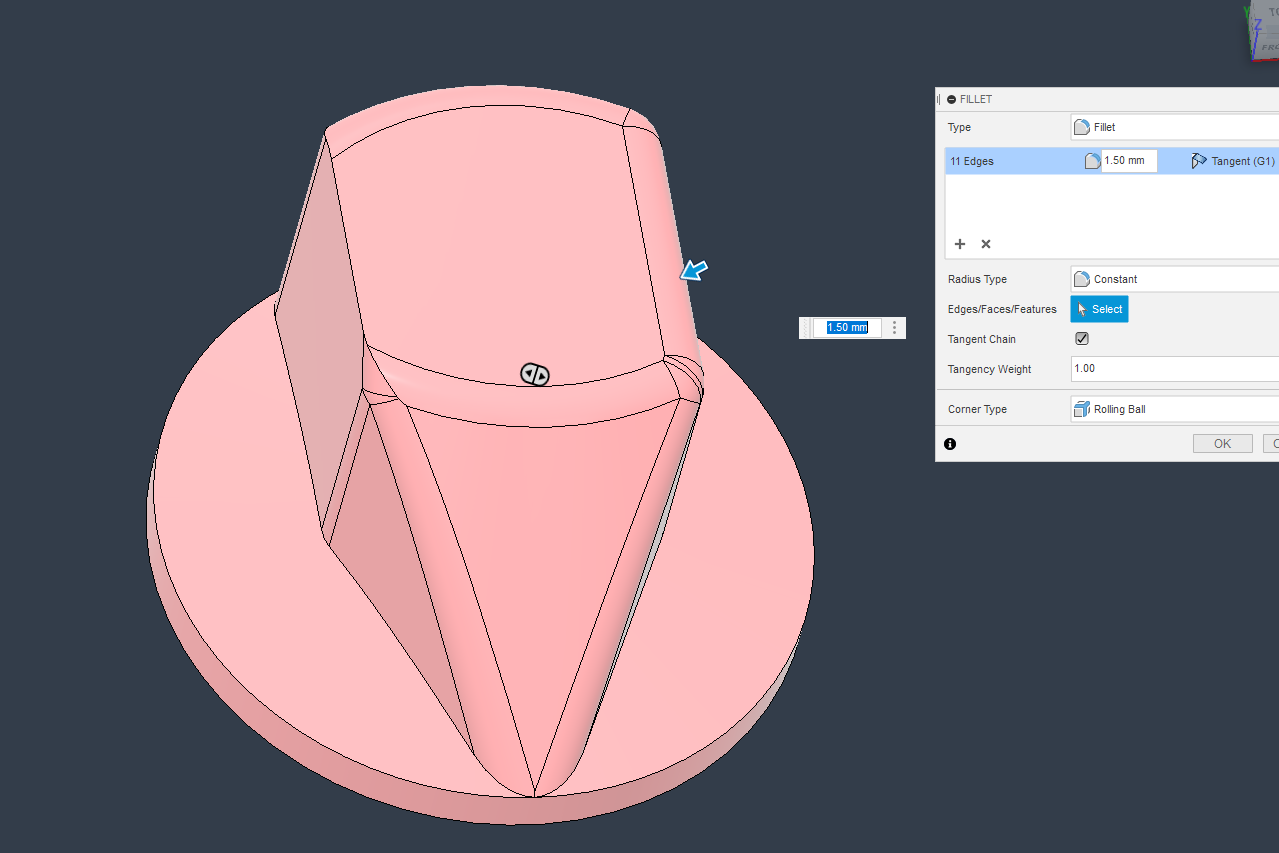The image size is (1279, 853).
Task: Confirm the fillet with the OK button
Action: point(1222,444)
